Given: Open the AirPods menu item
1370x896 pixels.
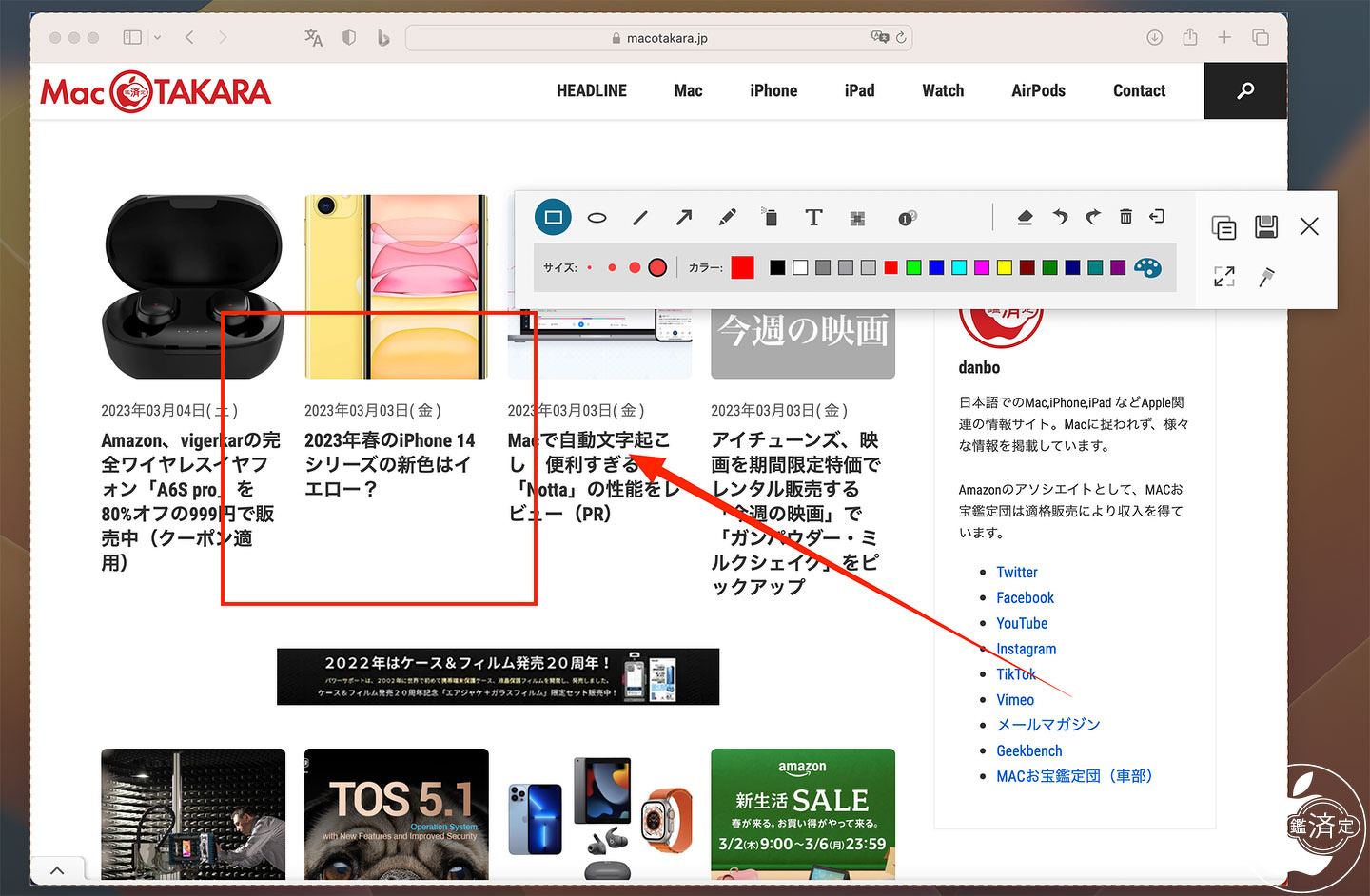Looking at the screenshot, I should tap(1038, 90).
